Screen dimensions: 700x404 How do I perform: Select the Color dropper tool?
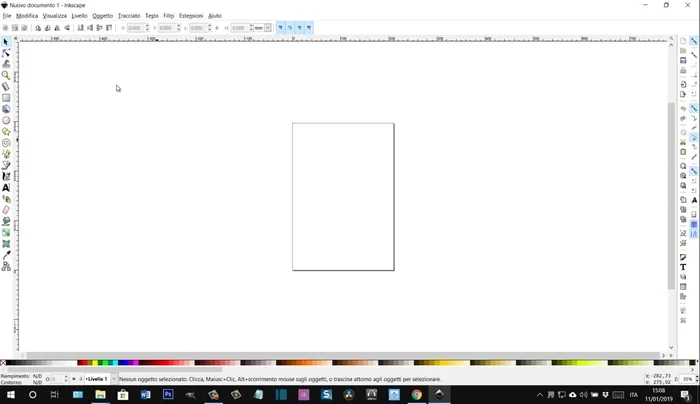tap(6, 255)
